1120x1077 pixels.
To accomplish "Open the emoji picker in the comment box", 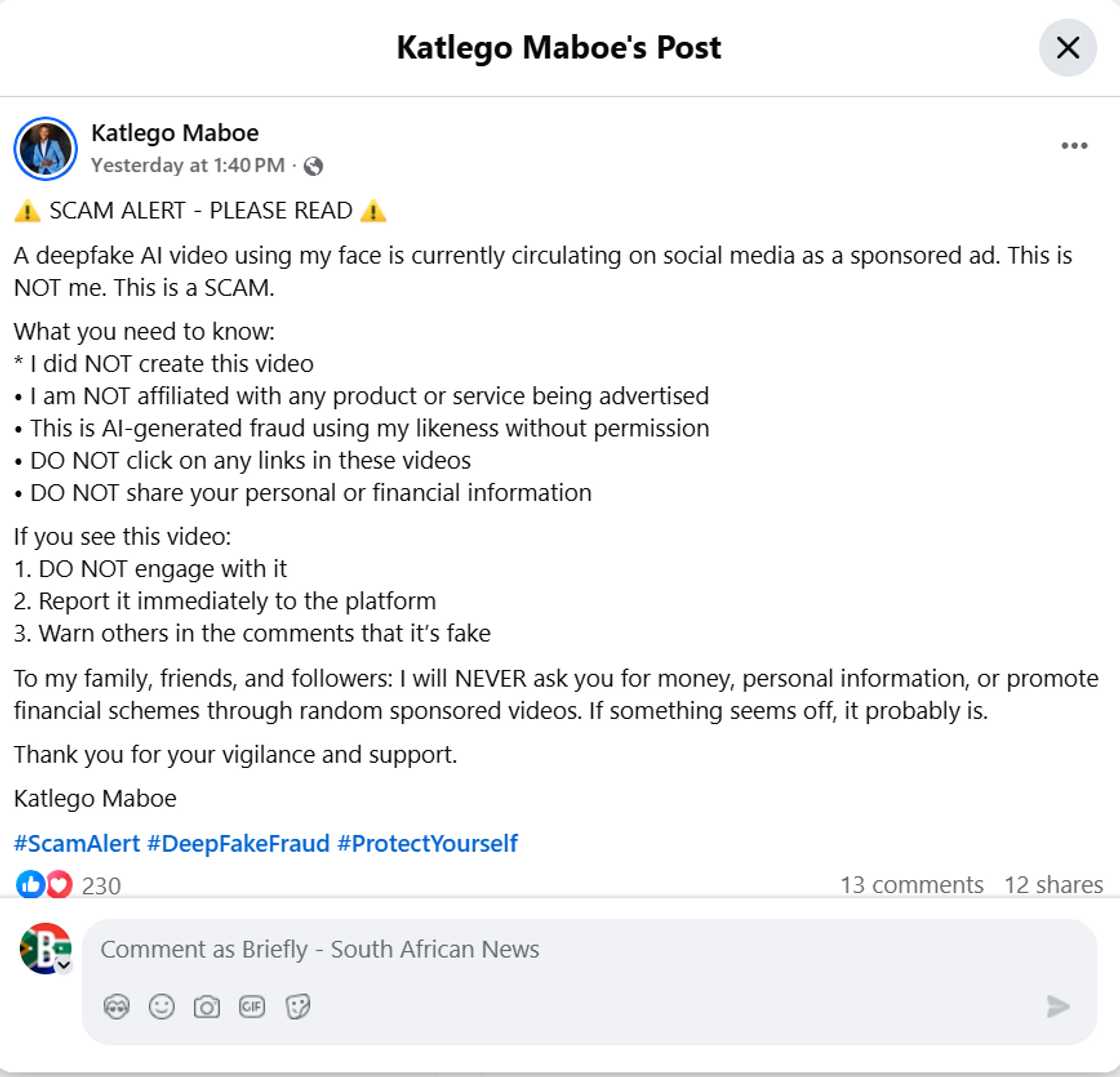I will coord(161,1007).
